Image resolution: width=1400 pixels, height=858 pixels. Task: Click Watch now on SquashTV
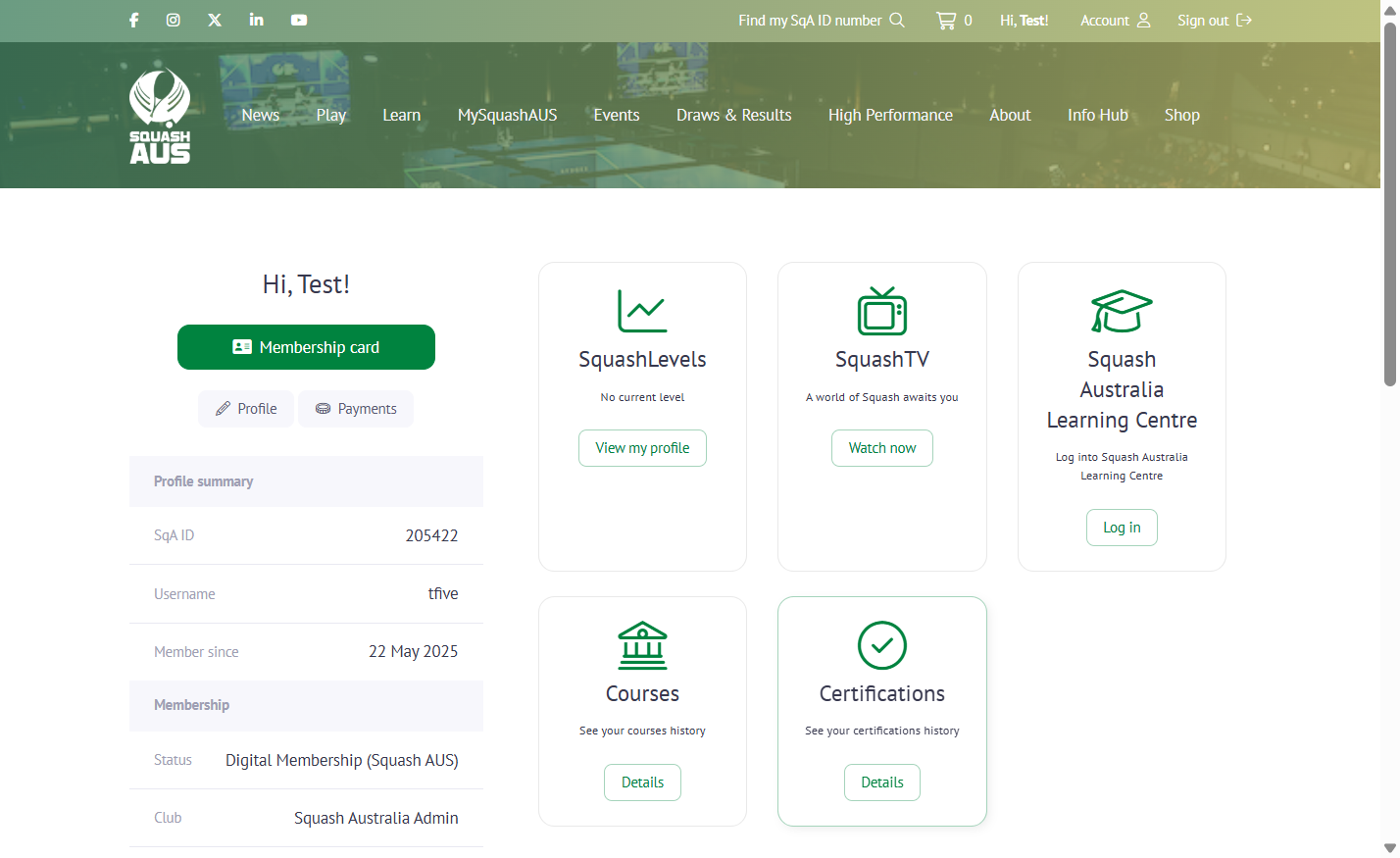pos(882,448)
